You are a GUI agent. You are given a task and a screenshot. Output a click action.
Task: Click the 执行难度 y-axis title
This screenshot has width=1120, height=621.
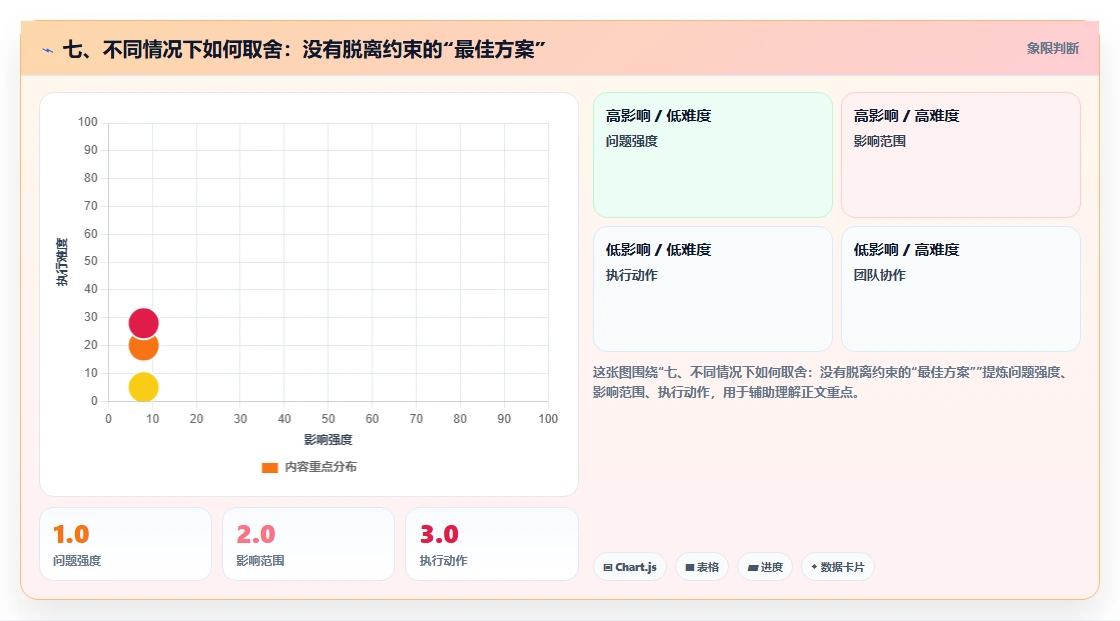[62, 262]
